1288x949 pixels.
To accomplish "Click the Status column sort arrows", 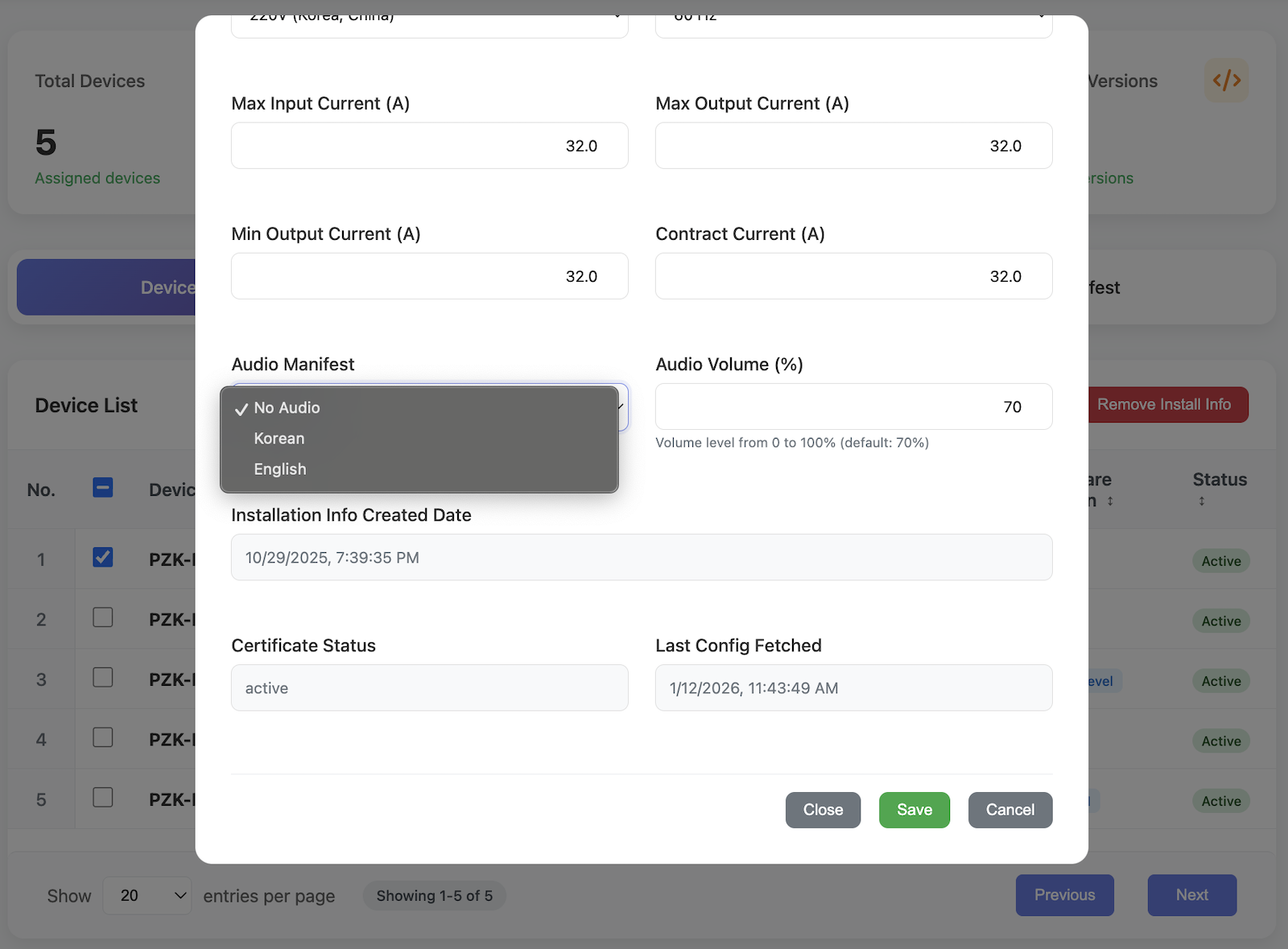I will [1201, 501].
